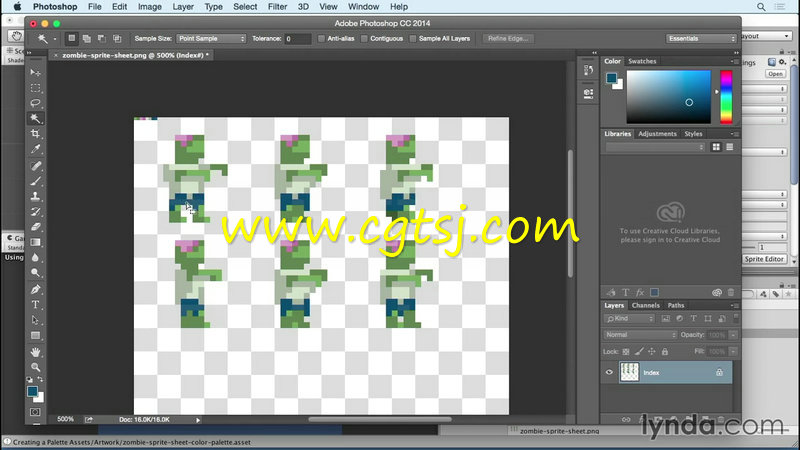Select the Blur tool
The width and height of the screenshot is (800, 450).
[35, 258]
